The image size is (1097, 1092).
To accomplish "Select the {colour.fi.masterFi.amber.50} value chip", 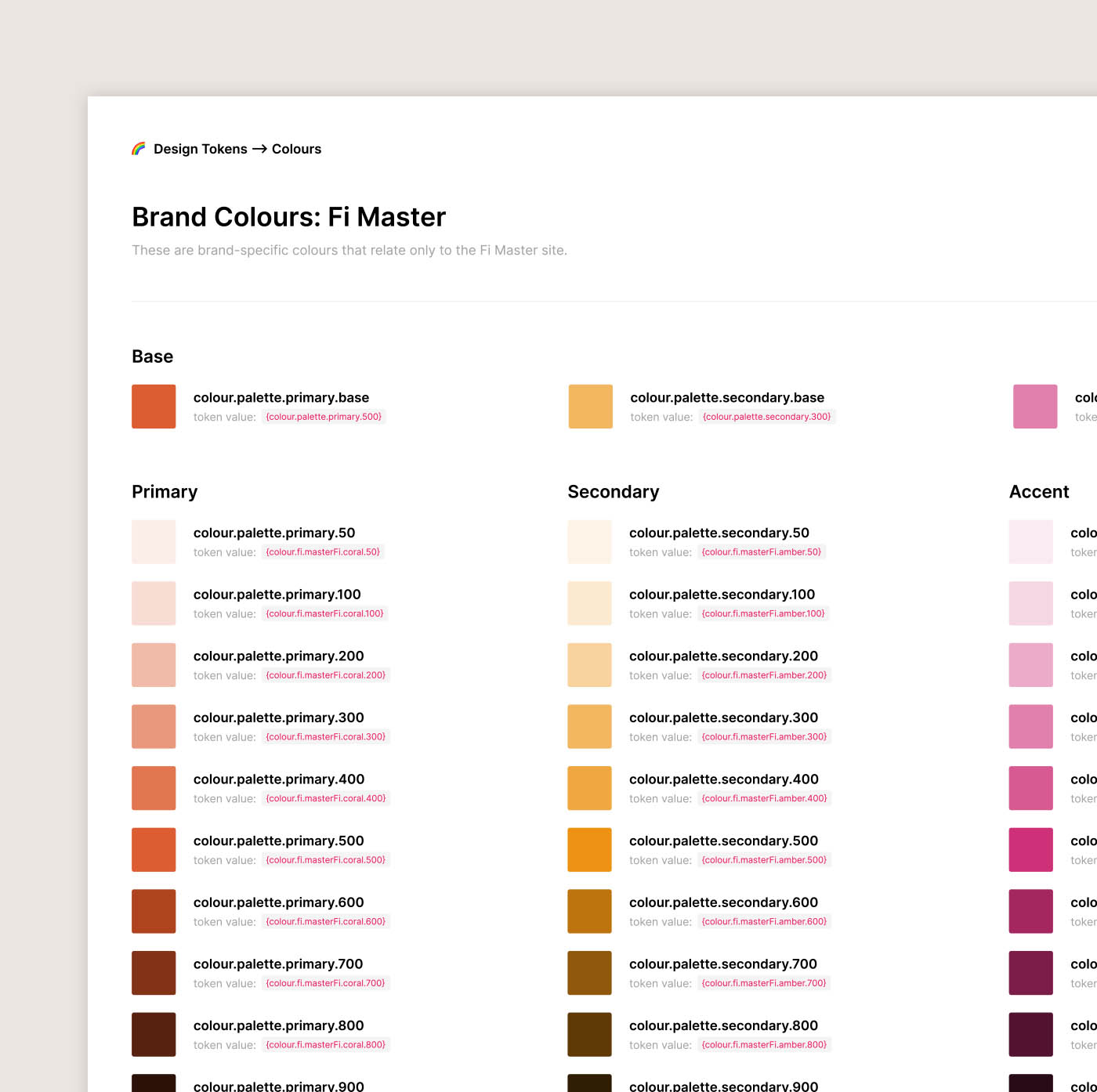I will tap(762, 552).
